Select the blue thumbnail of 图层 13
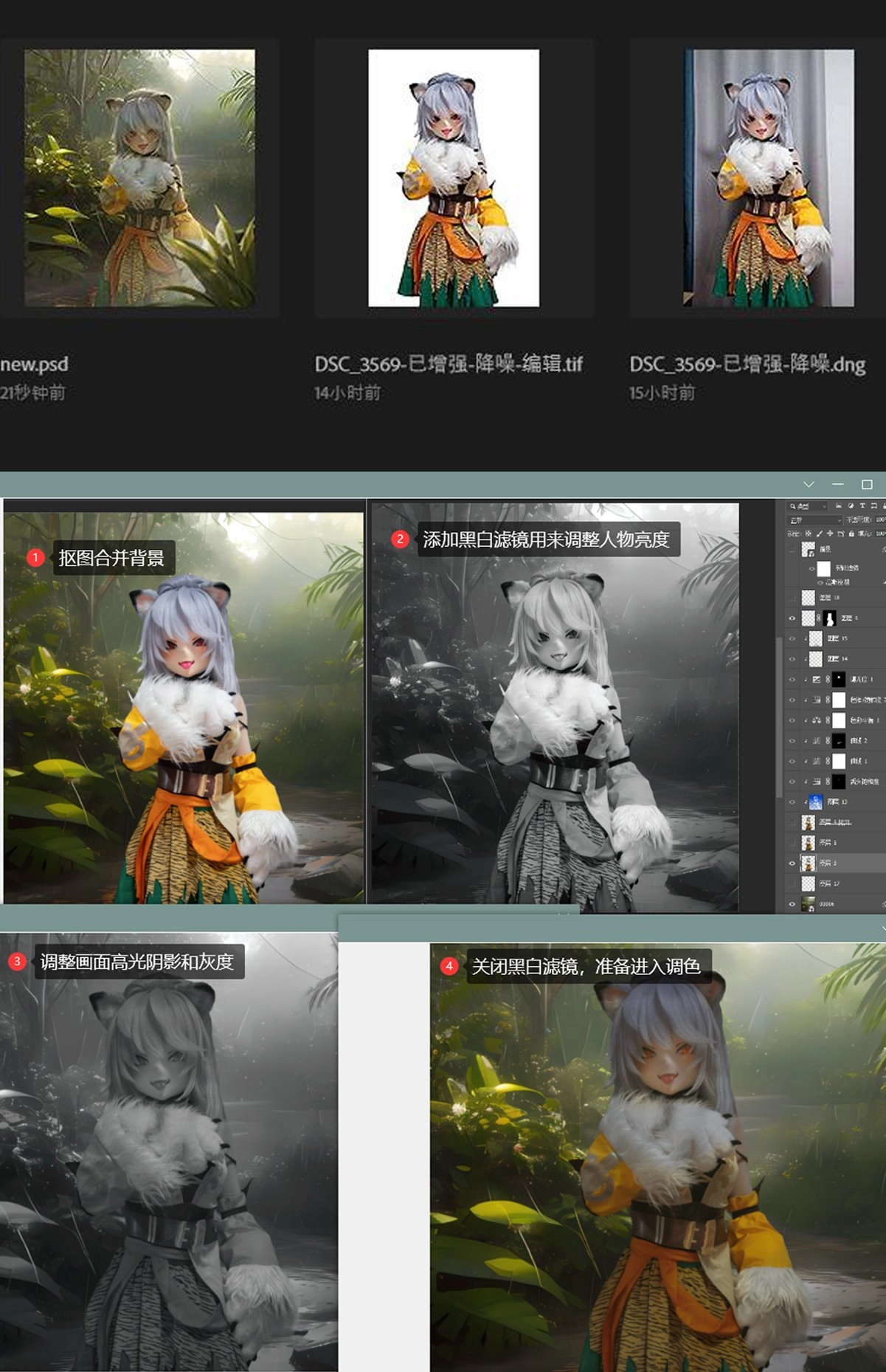Screen dimensions: 886x1372 (x=816, y=802)
